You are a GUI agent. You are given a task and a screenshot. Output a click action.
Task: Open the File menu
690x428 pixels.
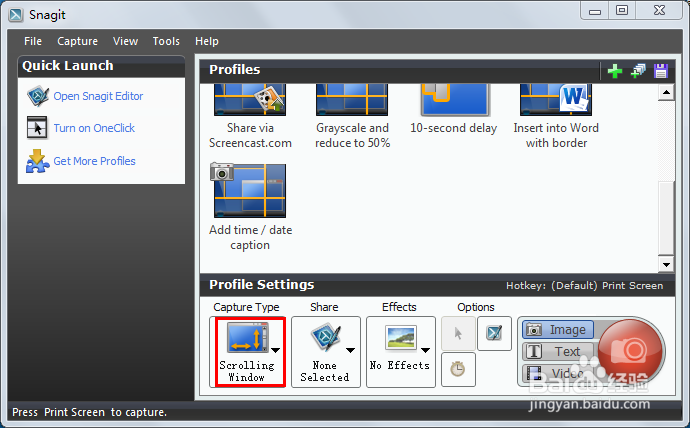[33, 41]
